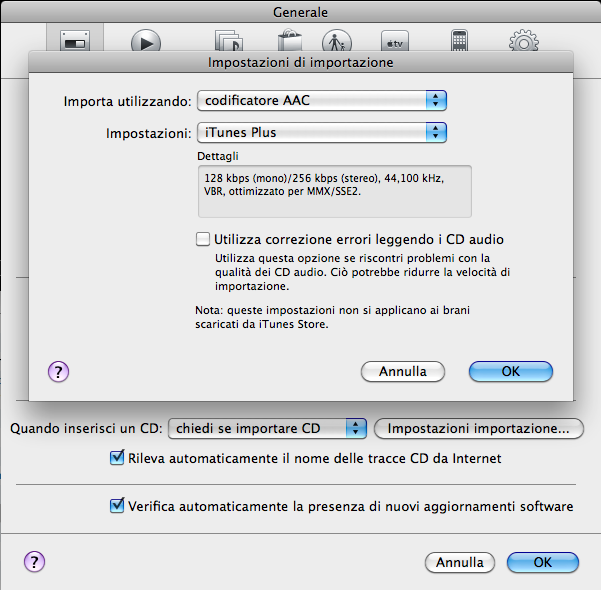Screen dimensions: 601x590
Task: Open the Playback preferences icon
Action: click(x=146, y=40)
